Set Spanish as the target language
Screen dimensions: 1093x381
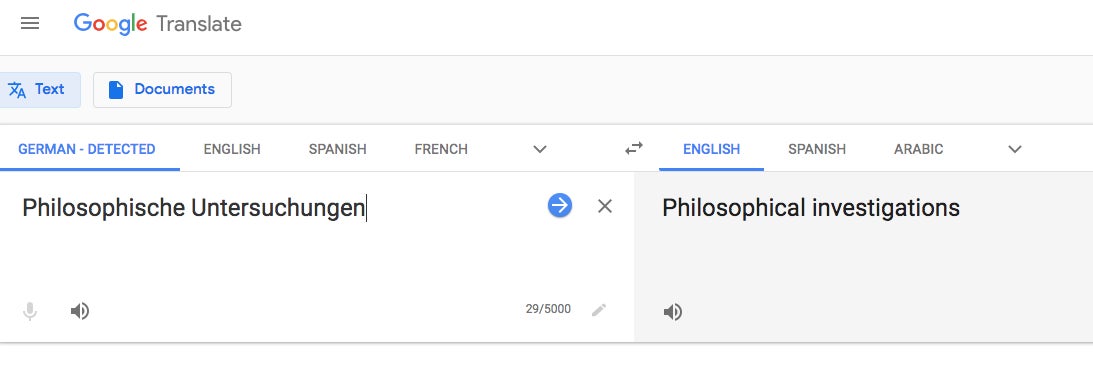point(817,149)
